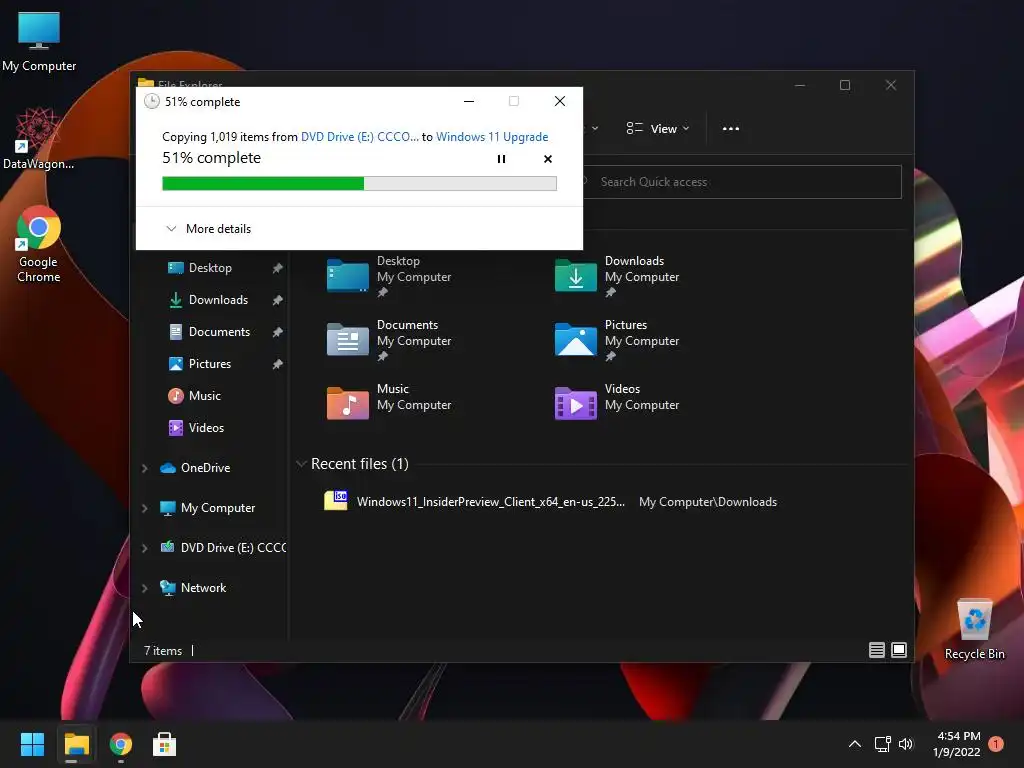
Task: Open the See more ellipsis menu
Action: (731, 129)
